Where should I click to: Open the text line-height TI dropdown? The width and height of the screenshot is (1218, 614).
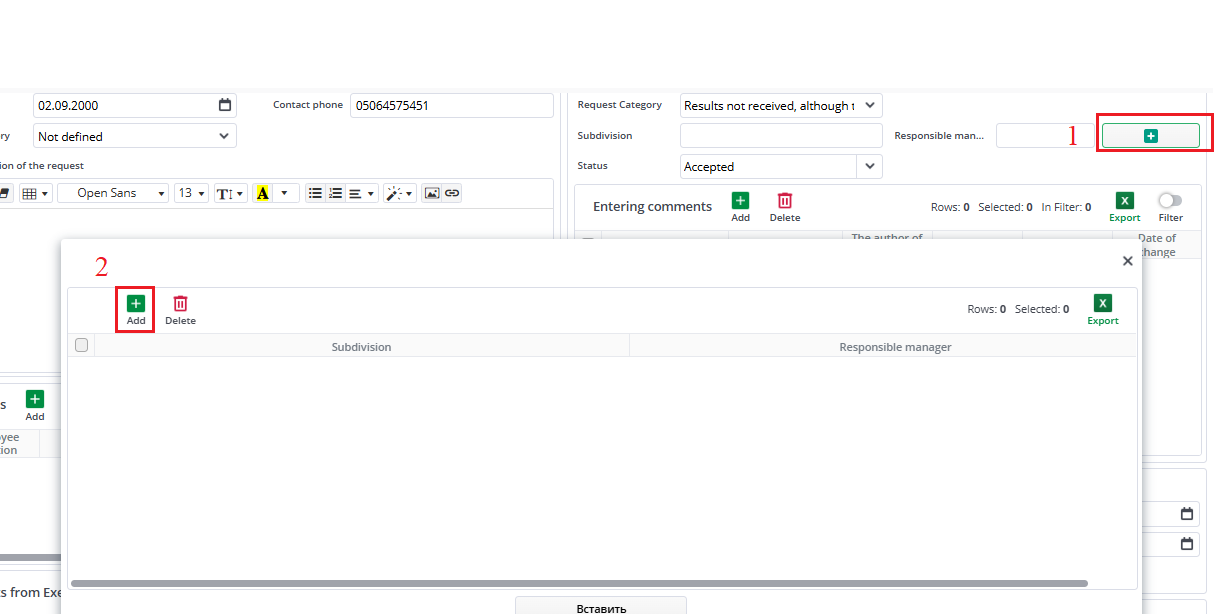230,193
